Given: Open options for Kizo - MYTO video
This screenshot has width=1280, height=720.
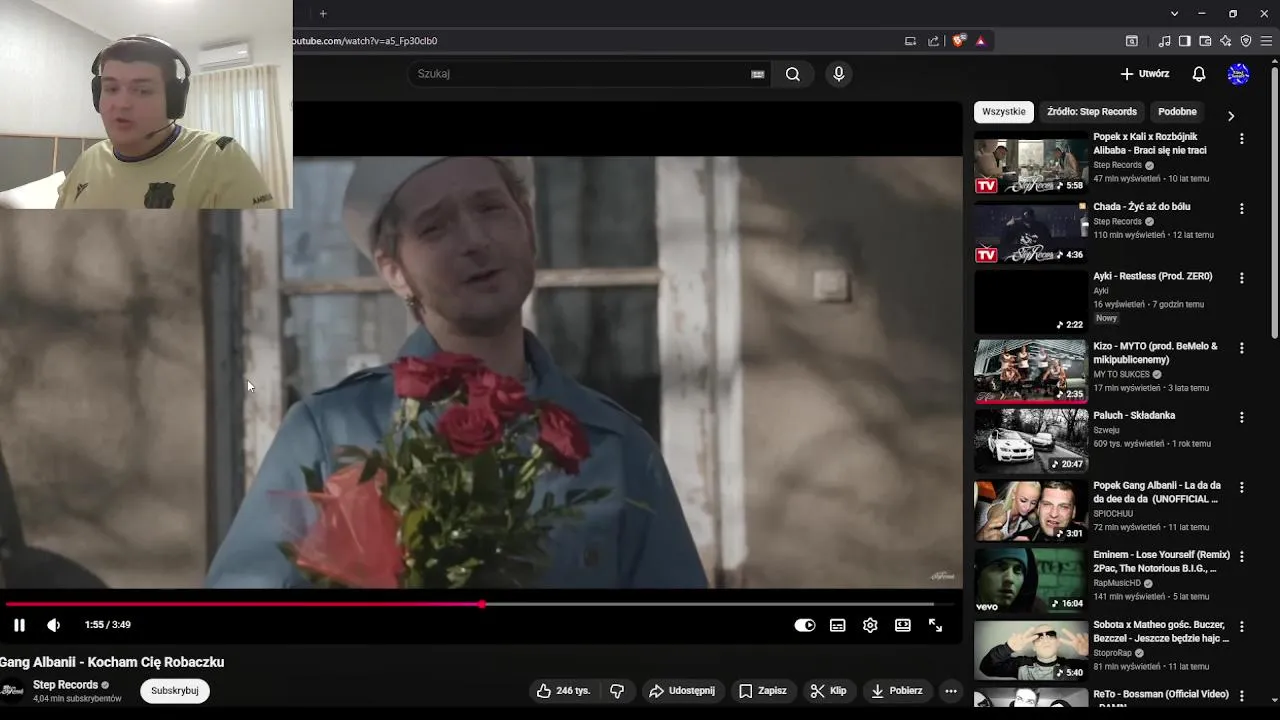Looking at the screenshot, I should pos(1242,348).
